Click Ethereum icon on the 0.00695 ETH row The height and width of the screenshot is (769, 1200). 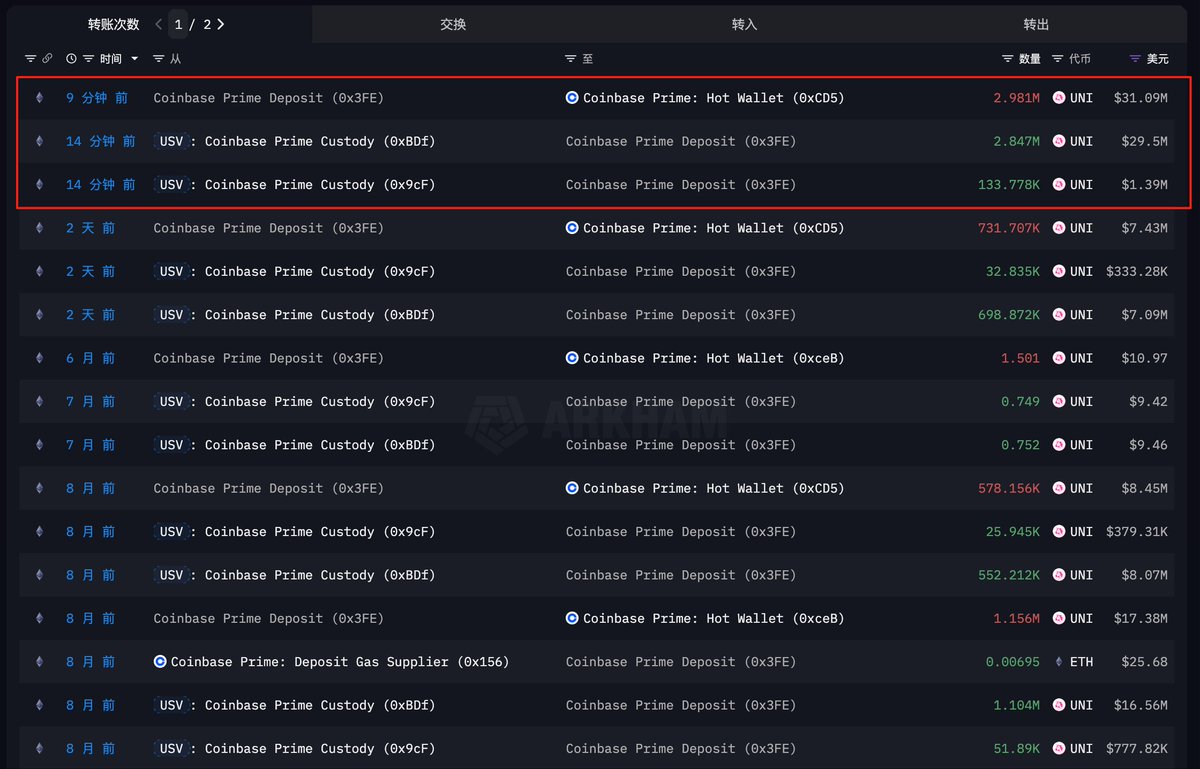[x=40, y=662]
